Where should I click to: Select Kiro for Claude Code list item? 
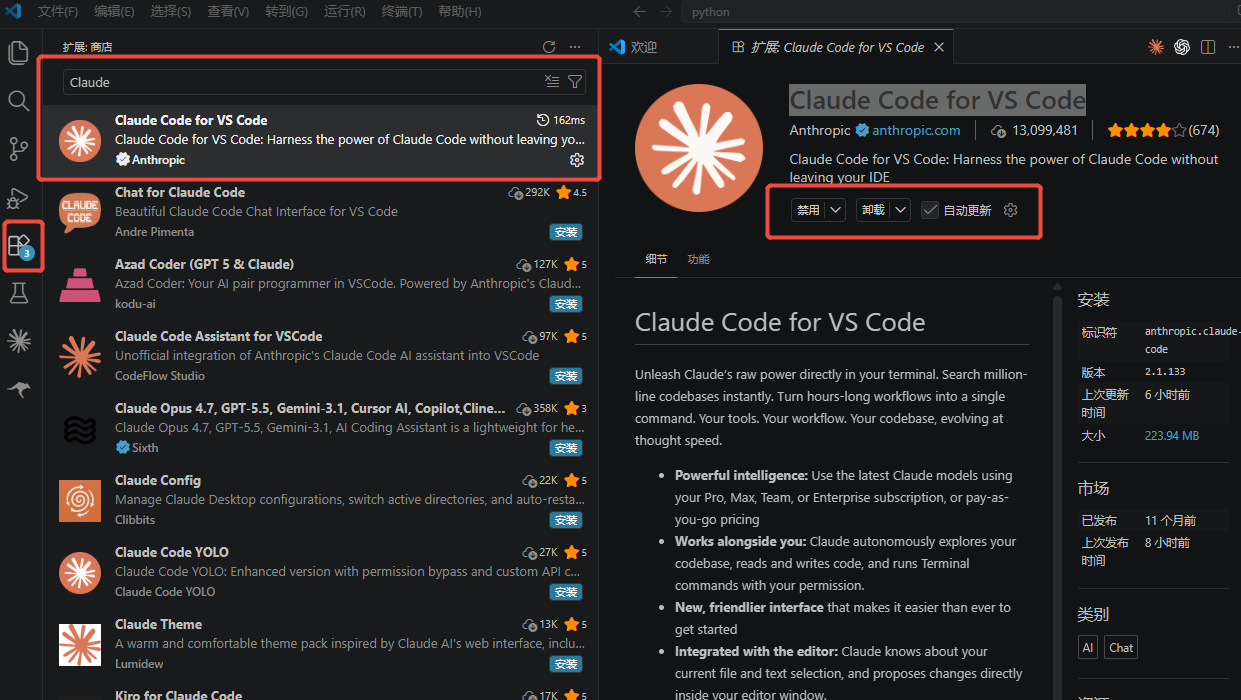click(x=320, y=692)
